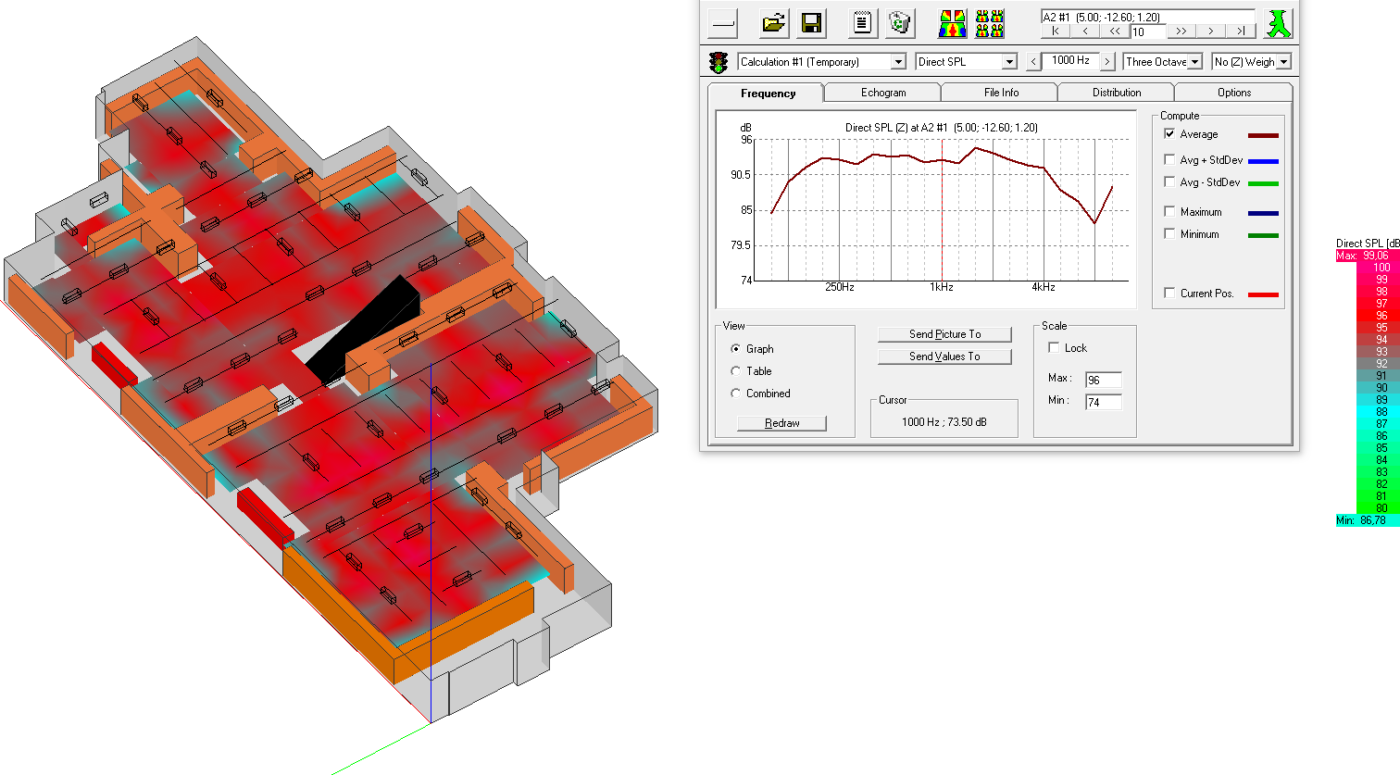Click the scale Max input field
The image size is (1400, 775).
click(x=1103, y=379)
